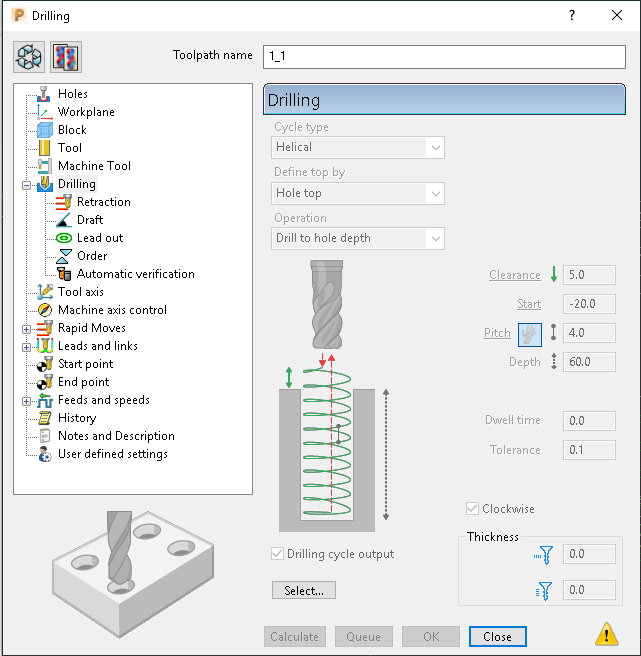641x656 pixels.
Task: Select the Lead out spiral icon
Action: [64, 238]
